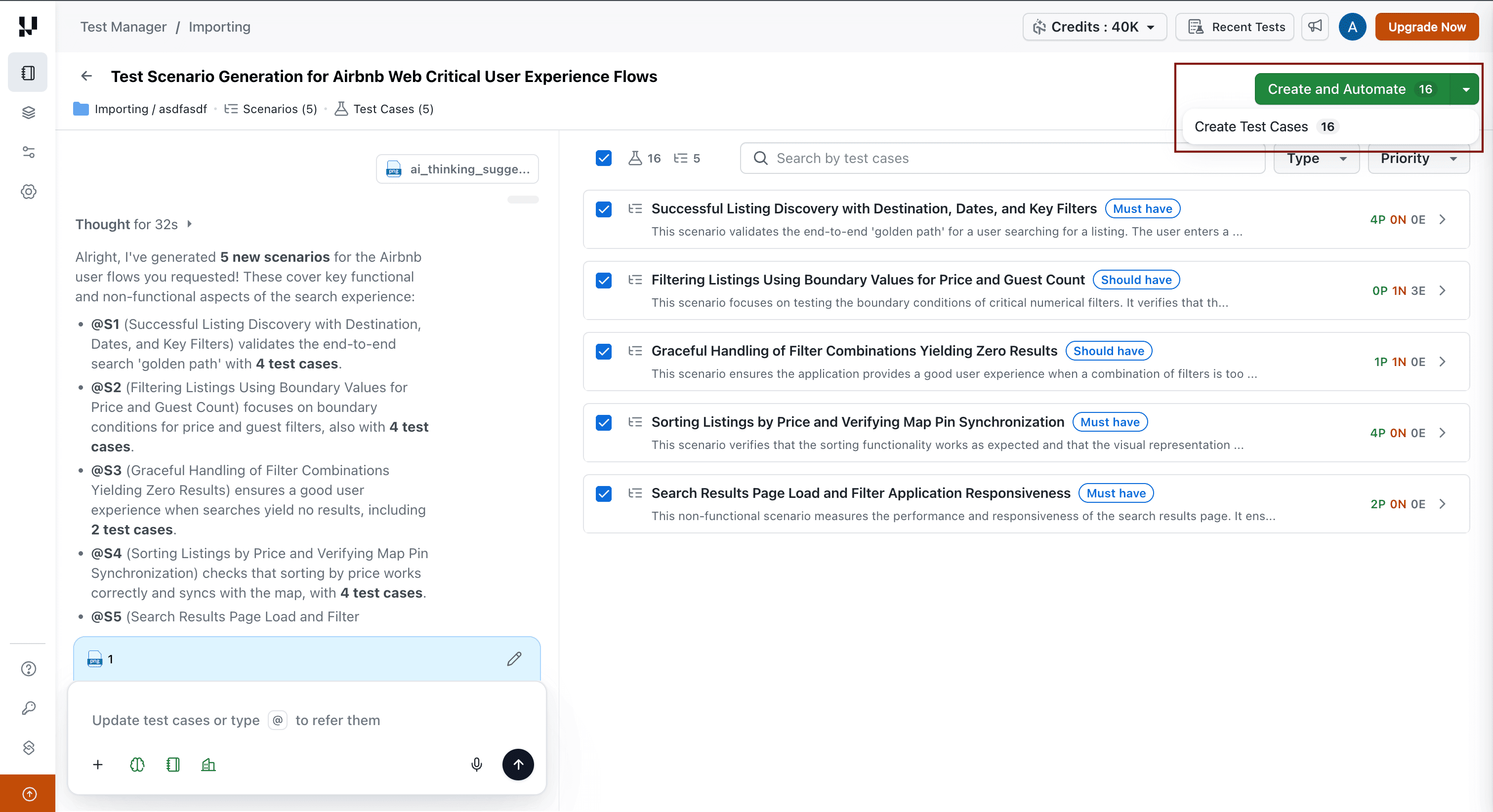Toggle the select-all checkbox above scenarios
This screenshot has width=1493, height=812.
click(x=603, y=158)
